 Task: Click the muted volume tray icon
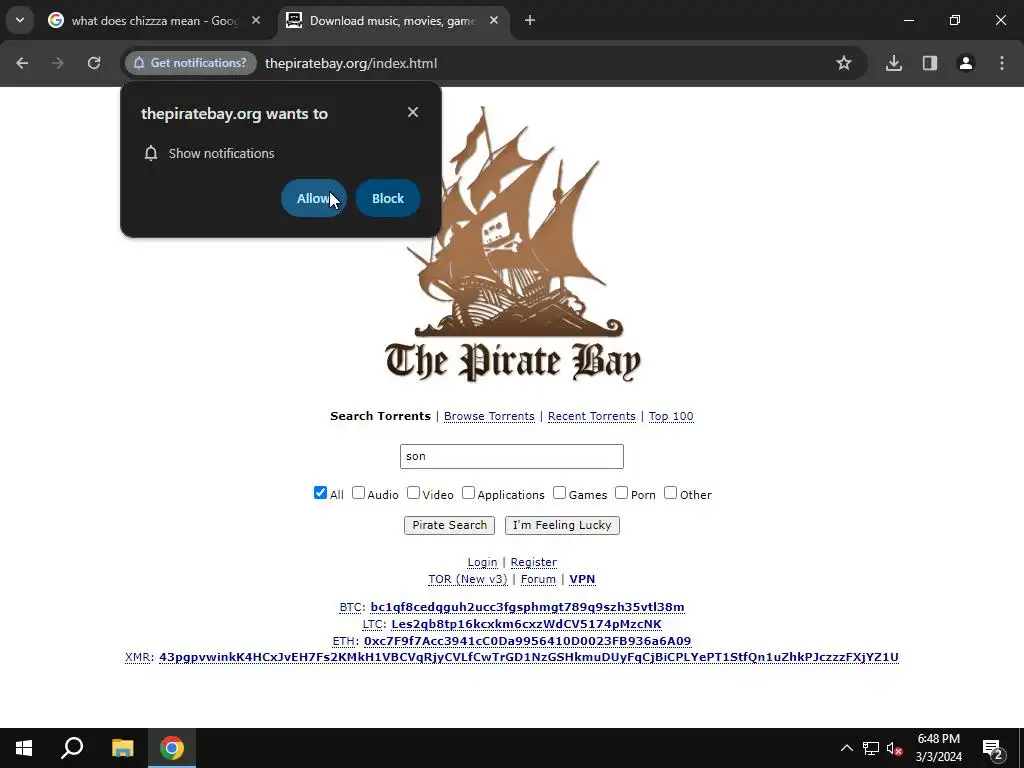(x=894, y=748)
